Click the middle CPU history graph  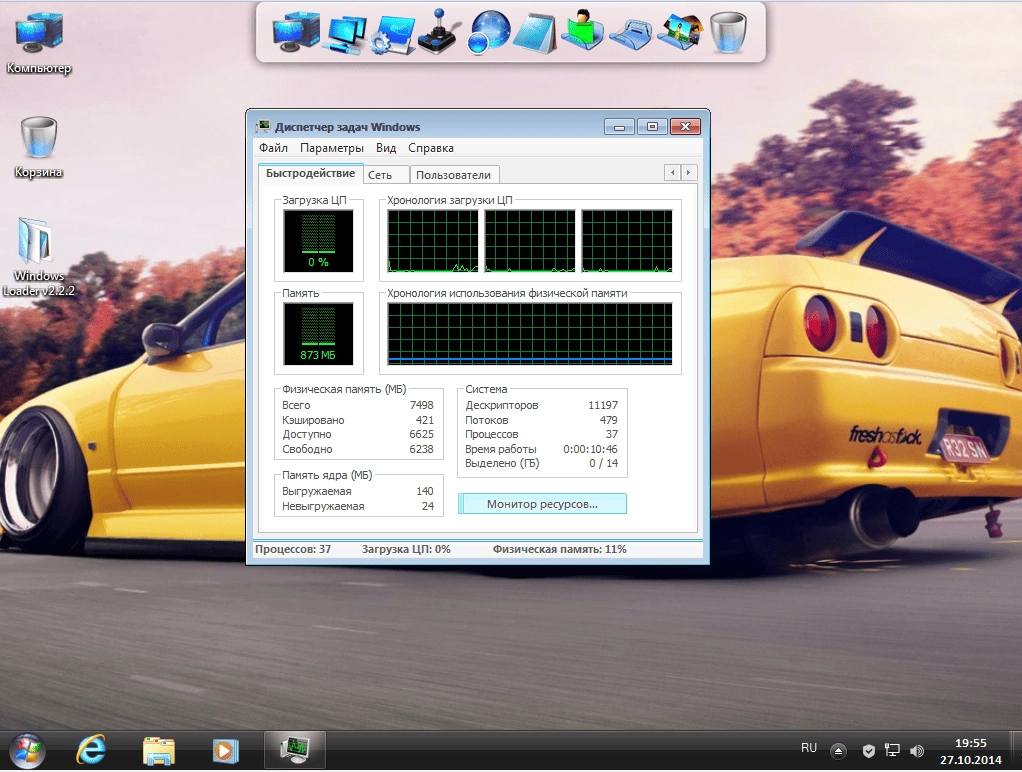530,241
